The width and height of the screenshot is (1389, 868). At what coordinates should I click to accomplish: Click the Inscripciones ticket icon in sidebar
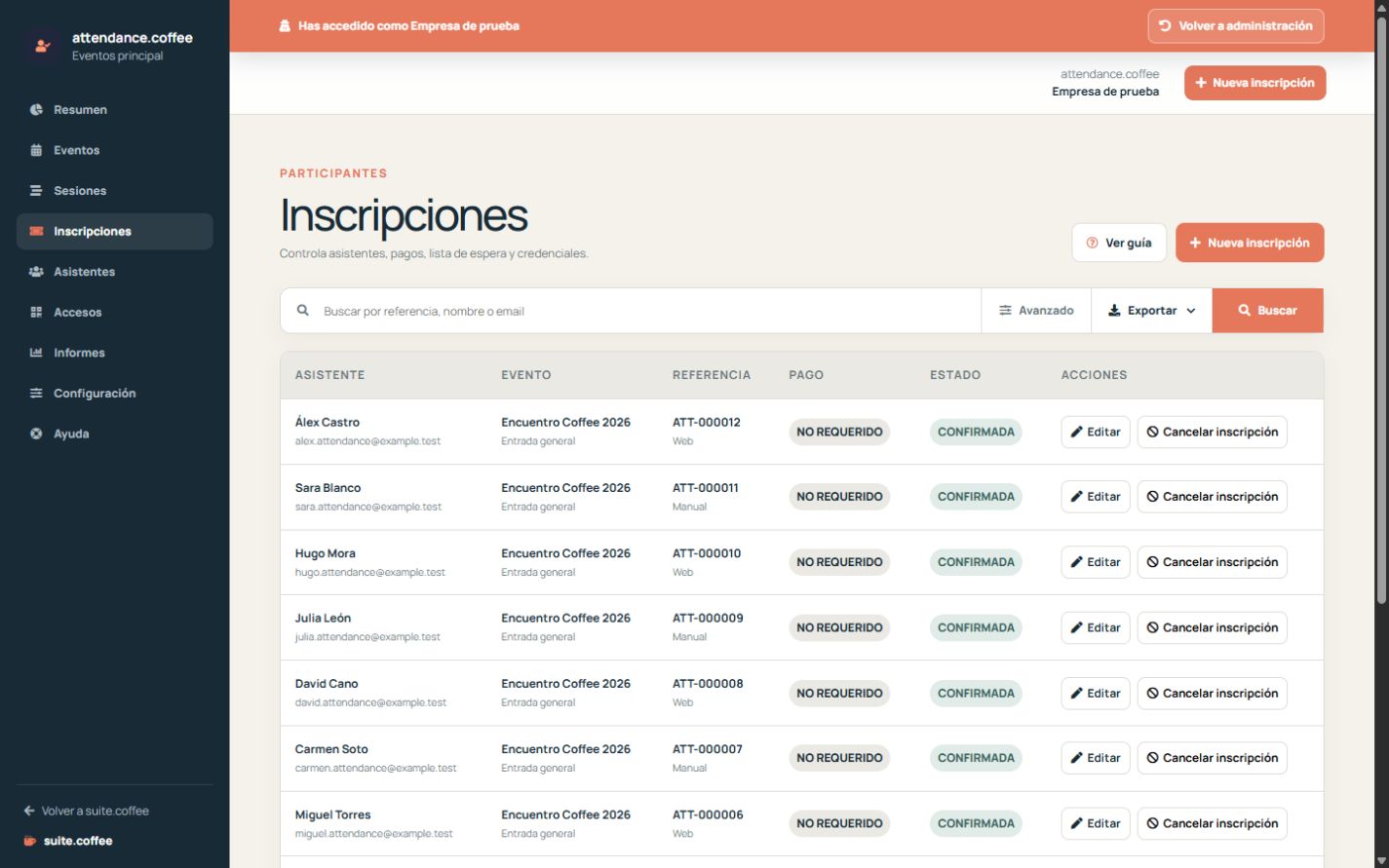[36, 231]
